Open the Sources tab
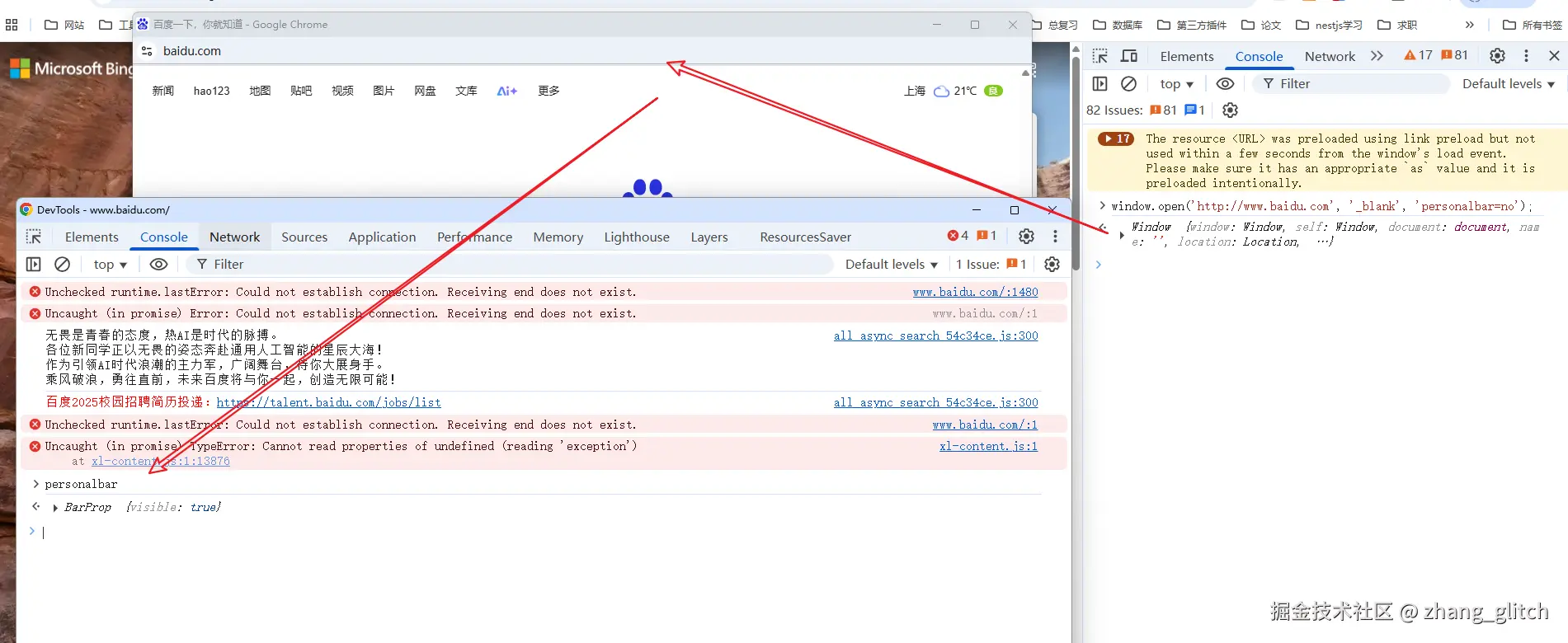The height and width of the screenshot is (643, 1568). point(304,237)
